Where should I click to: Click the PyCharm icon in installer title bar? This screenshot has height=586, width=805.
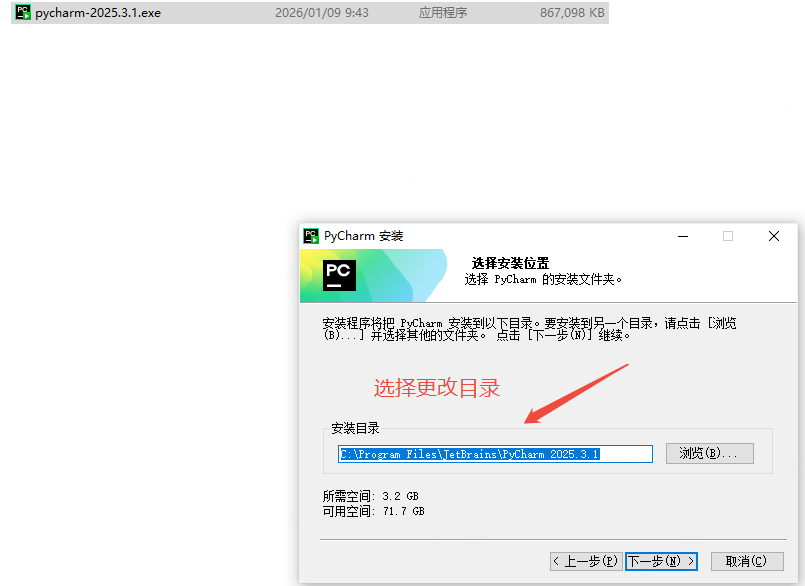(x=311, y=236)
